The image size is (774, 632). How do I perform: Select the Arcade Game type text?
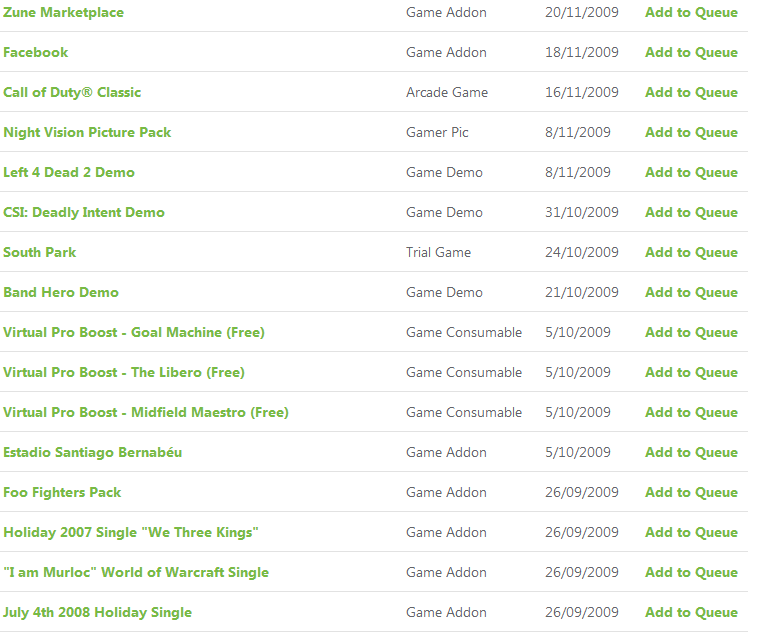(447, 92)
